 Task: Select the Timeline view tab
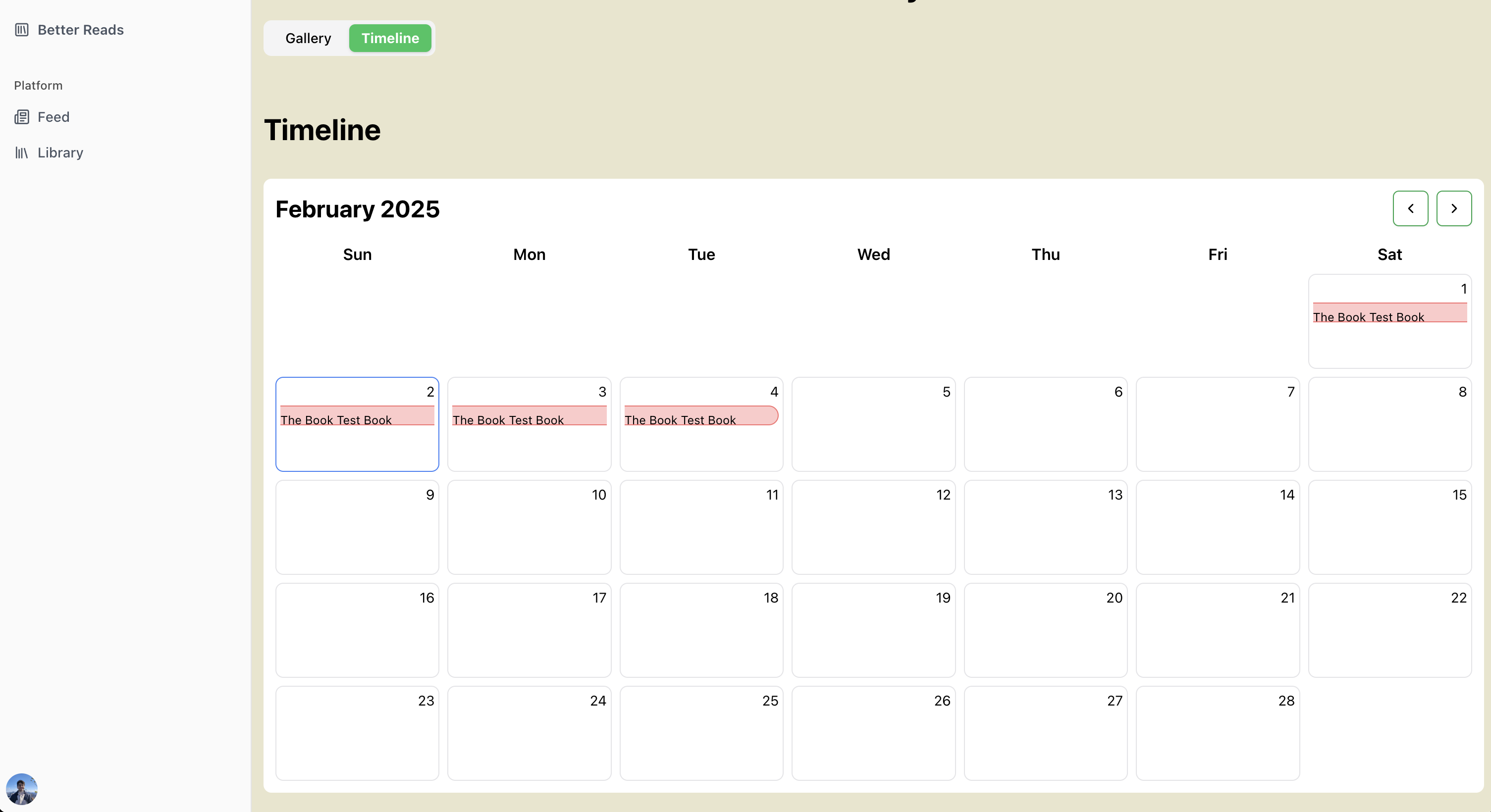(x=389, y=38)
